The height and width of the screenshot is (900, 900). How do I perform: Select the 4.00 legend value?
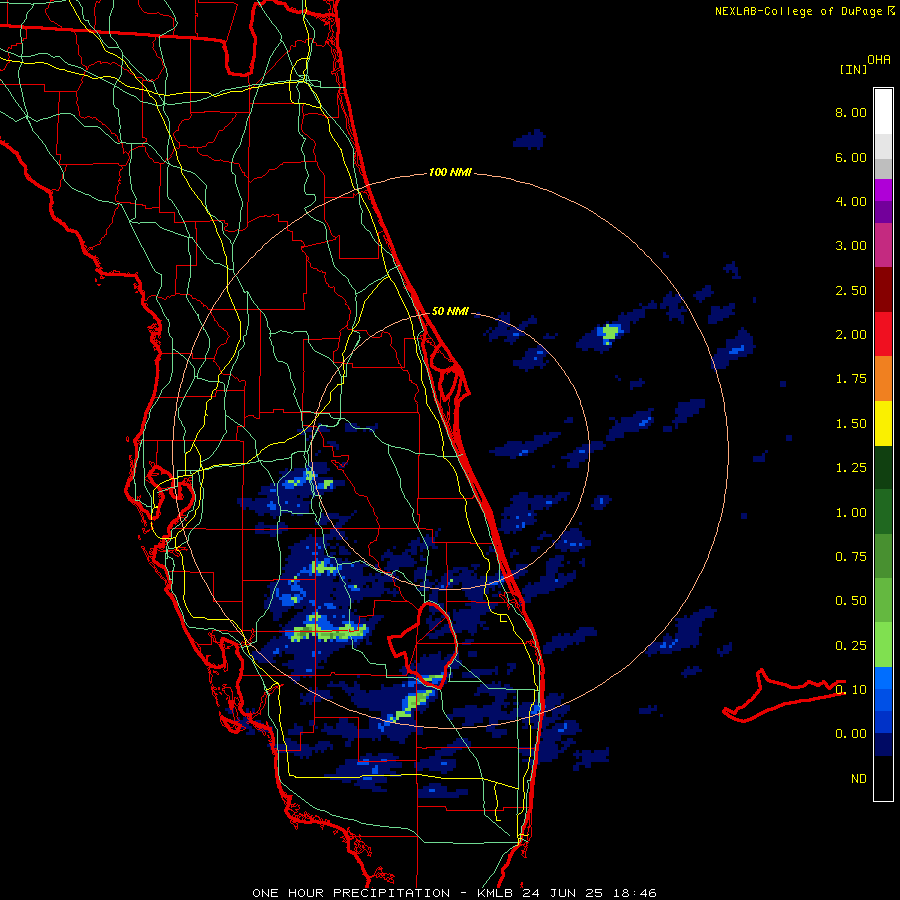point(851,201)
